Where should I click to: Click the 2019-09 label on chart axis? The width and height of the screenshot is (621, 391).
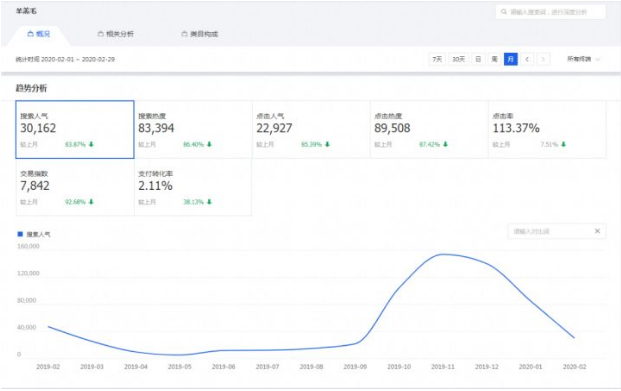click(355, 367)
